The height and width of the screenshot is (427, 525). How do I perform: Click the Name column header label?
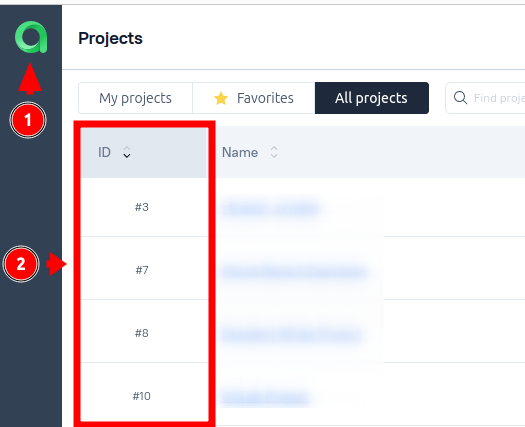pyautogui.click(x=240, y=152)
